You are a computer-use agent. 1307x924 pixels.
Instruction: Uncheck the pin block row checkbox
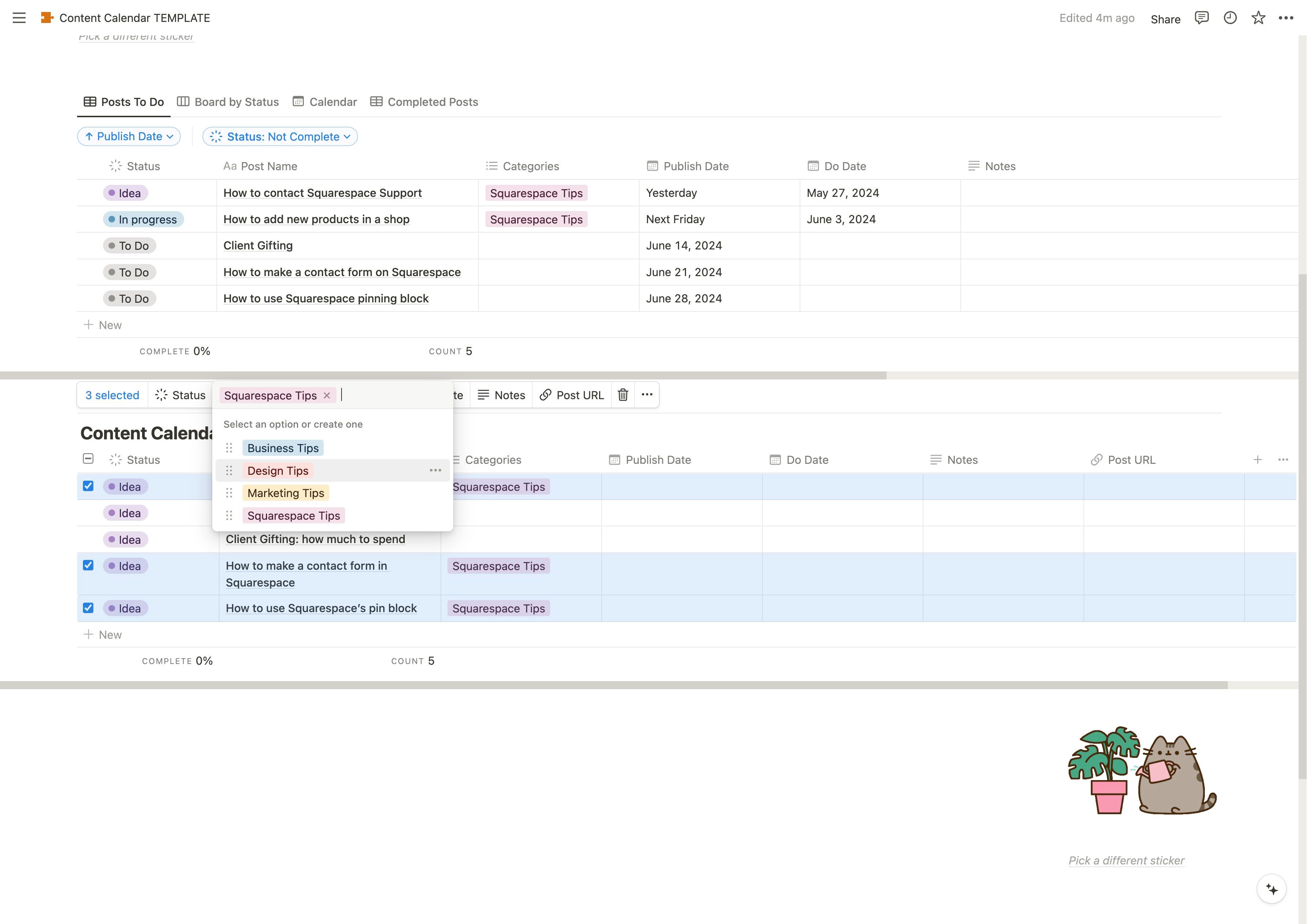(88, 607)
